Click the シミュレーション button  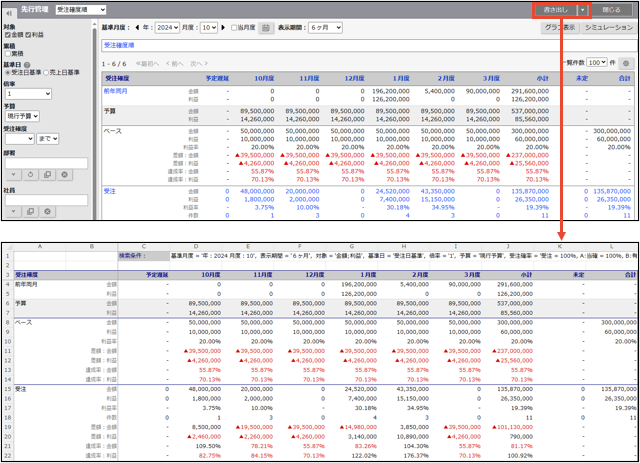(608, 28)
